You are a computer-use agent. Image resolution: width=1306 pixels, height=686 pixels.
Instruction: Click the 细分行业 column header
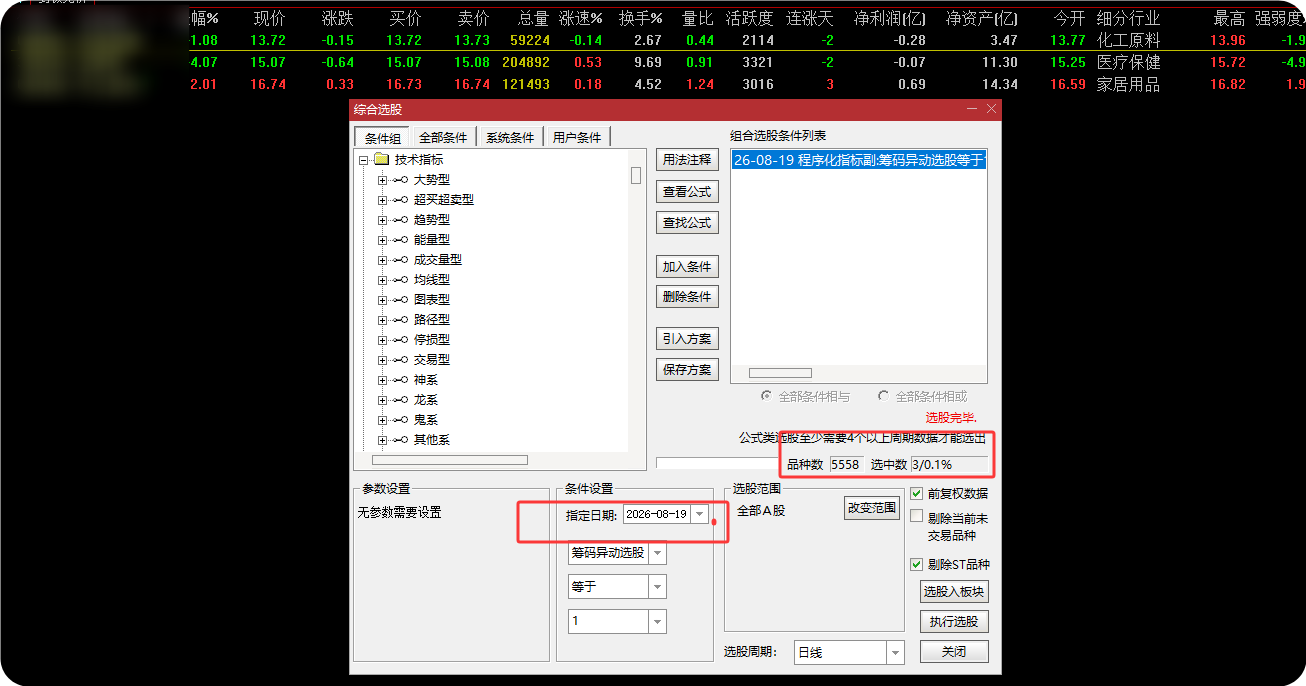1128,18
